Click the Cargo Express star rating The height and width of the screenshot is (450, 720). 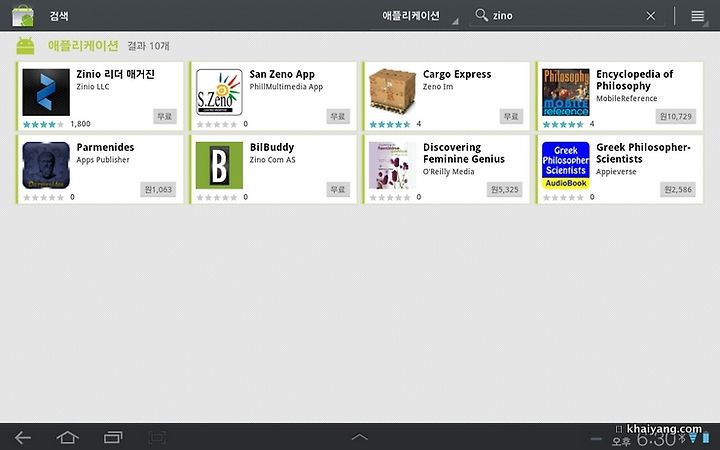(x=390, y=124)
